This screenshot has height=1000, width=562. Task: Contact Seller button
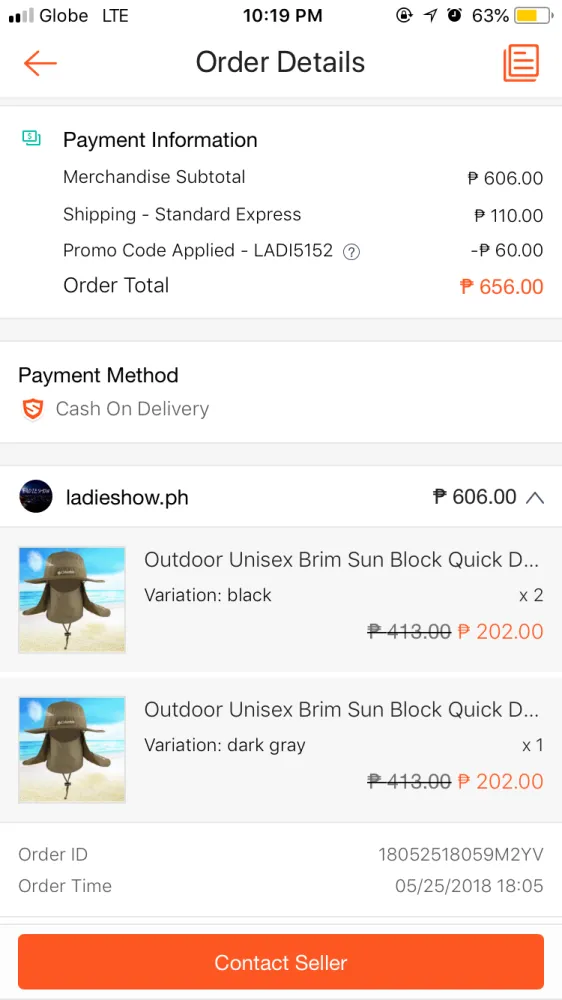pyautogui.click(x=281, y=962)
